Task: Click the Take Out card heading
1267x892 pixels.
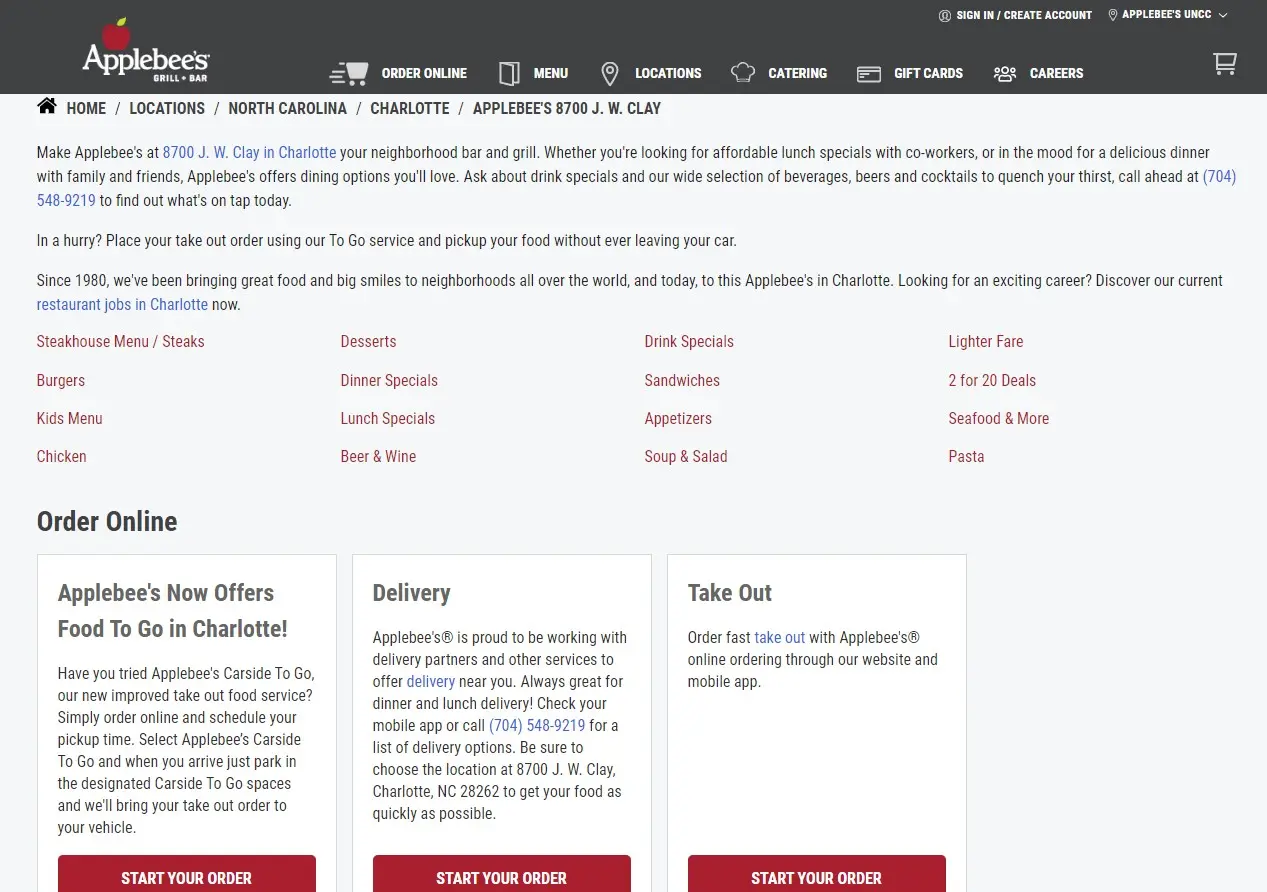Action: pyautogui.click(x=730, y=593)
